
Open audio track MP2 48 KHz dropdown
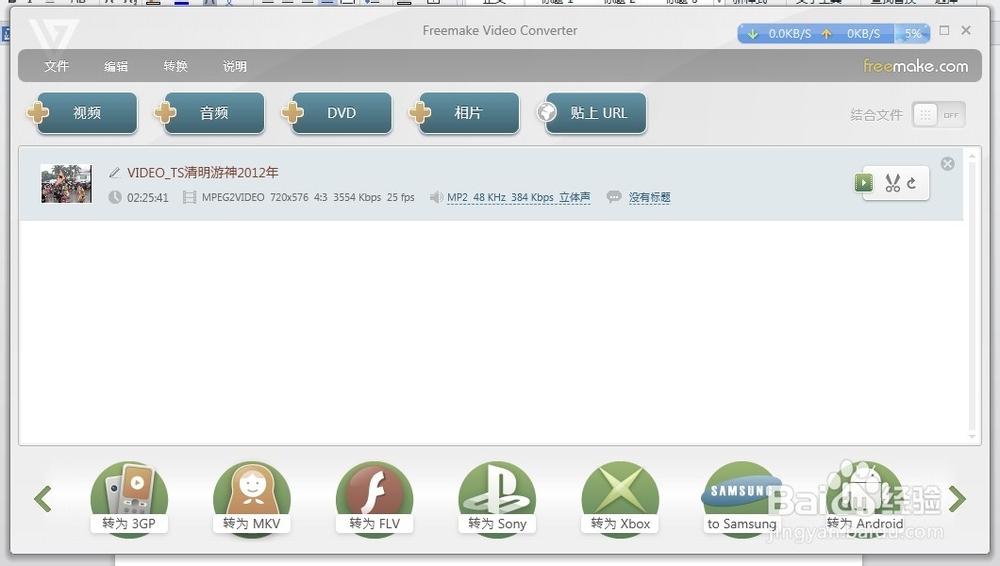click(x=518, y=198)
